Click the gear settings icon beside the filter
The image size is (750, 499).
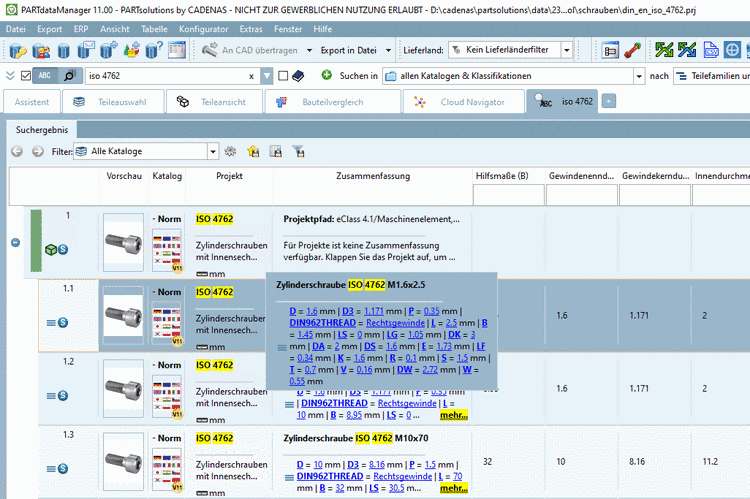point(231,151)
